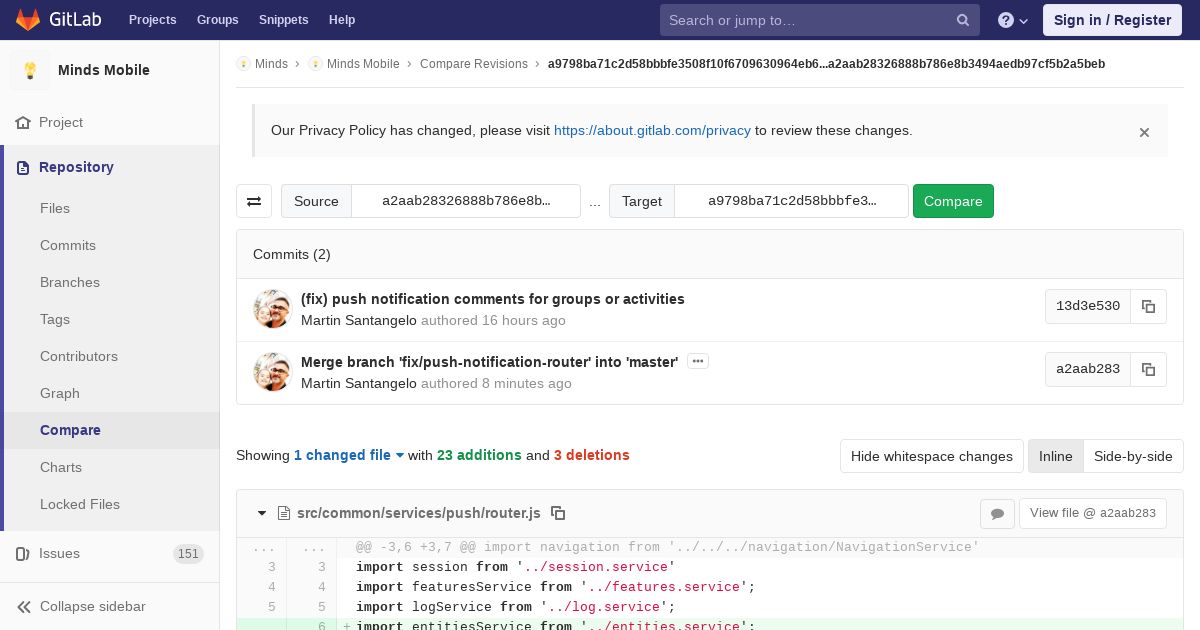
Task: Dismiss the privacy policy banner
Action: [1144, 132]
